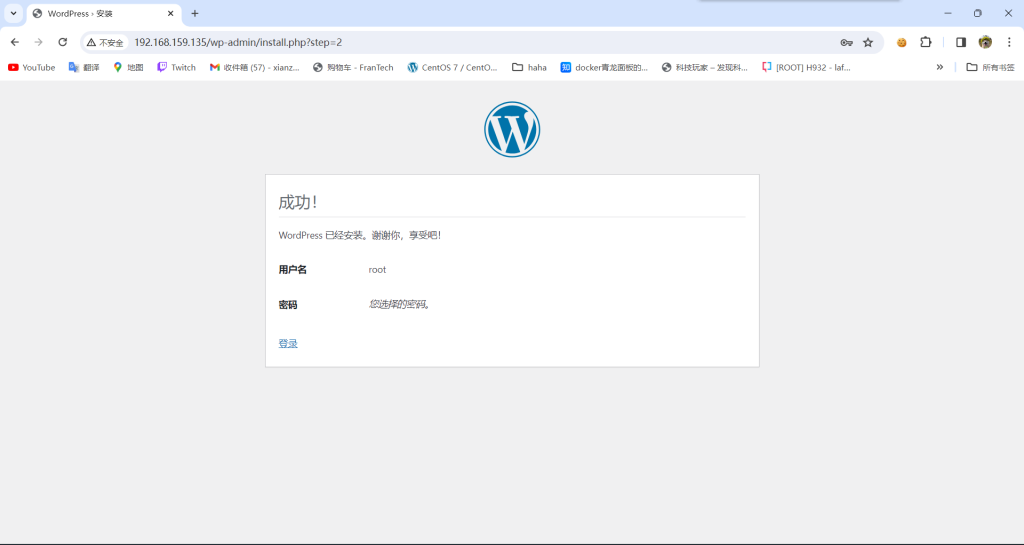Image resolution: width=1024 pixels, height=545 pixels.
Task: Open saved passwords key icon
Action: click(x=846, y=42)
